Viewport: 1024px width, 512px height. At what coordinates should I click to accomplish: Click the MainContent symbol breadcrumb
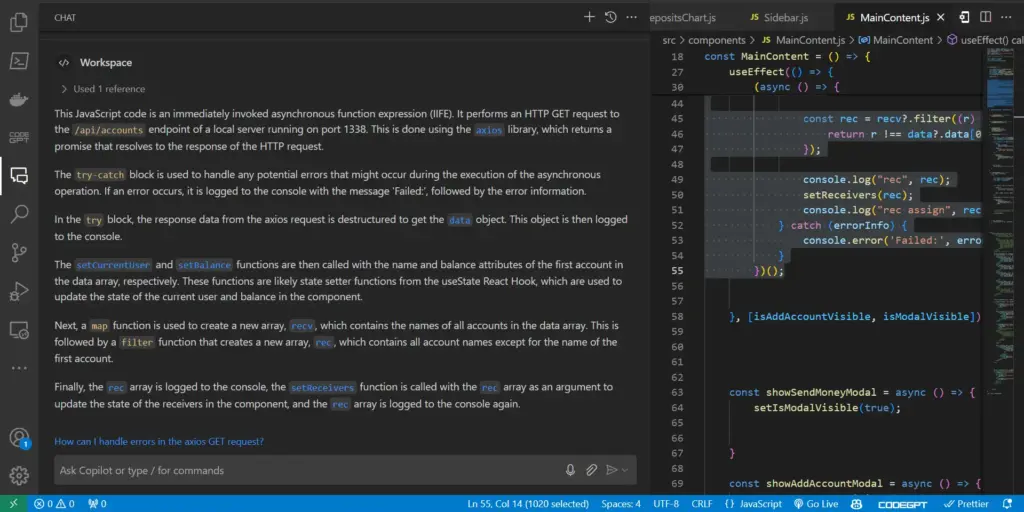(896, 40)
